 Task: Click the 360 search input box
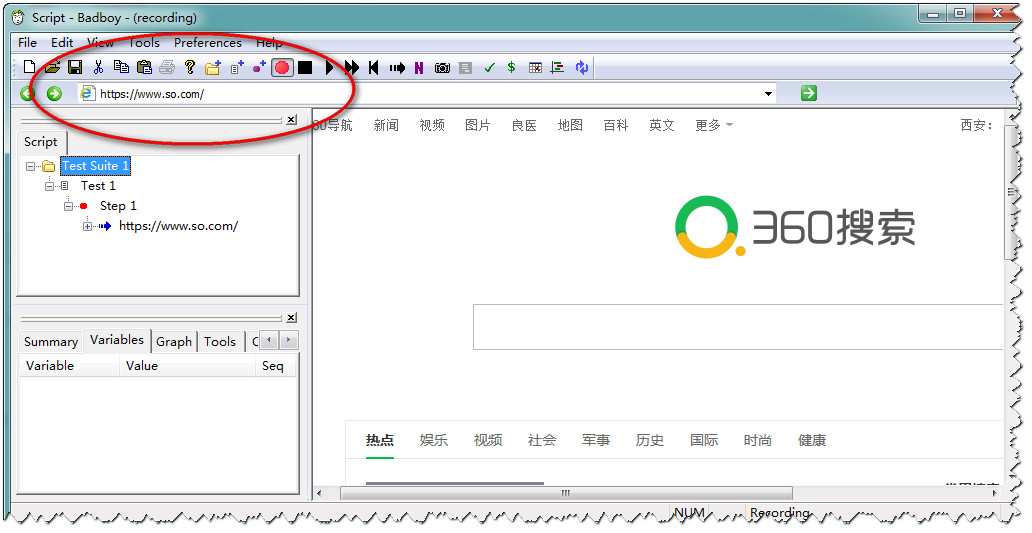[737, 327]
